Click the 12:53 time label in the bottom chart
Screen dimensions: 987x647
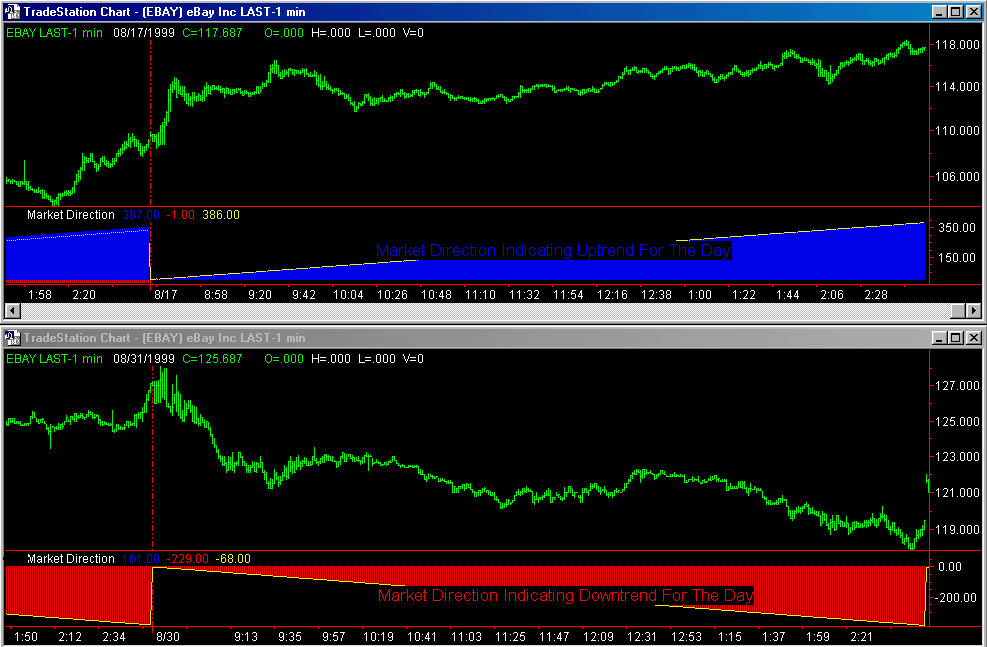686,636
